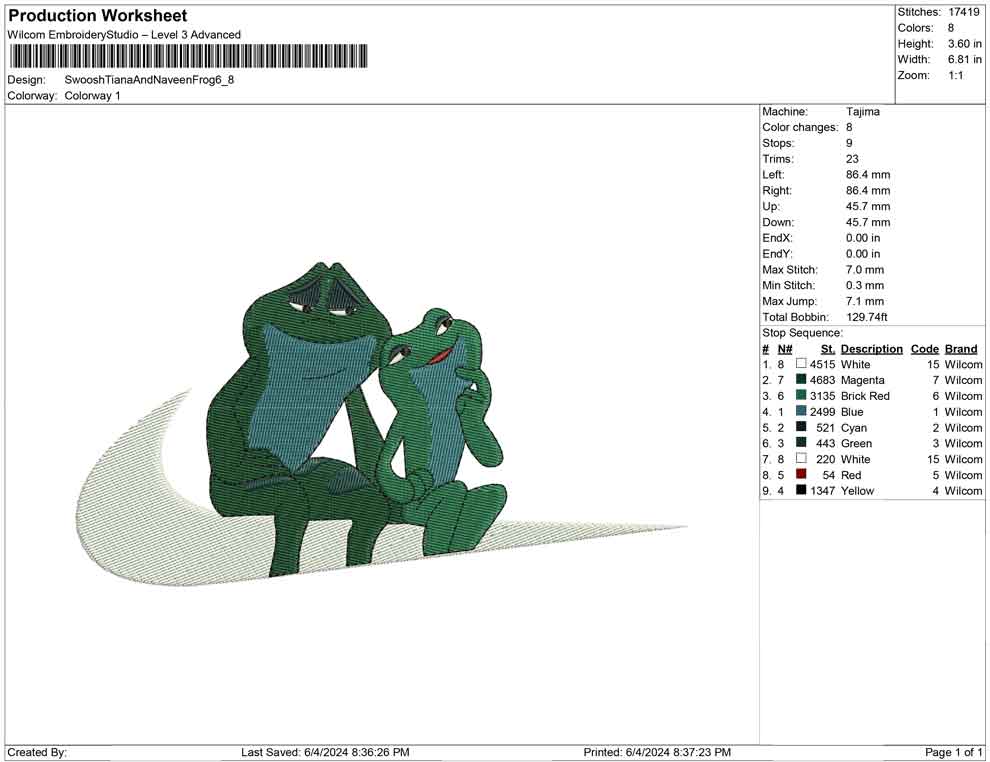Click the Max Stitch value 7.0 mm
The height and width of the screenshot is (762, 990).
(x=865, y=270)
